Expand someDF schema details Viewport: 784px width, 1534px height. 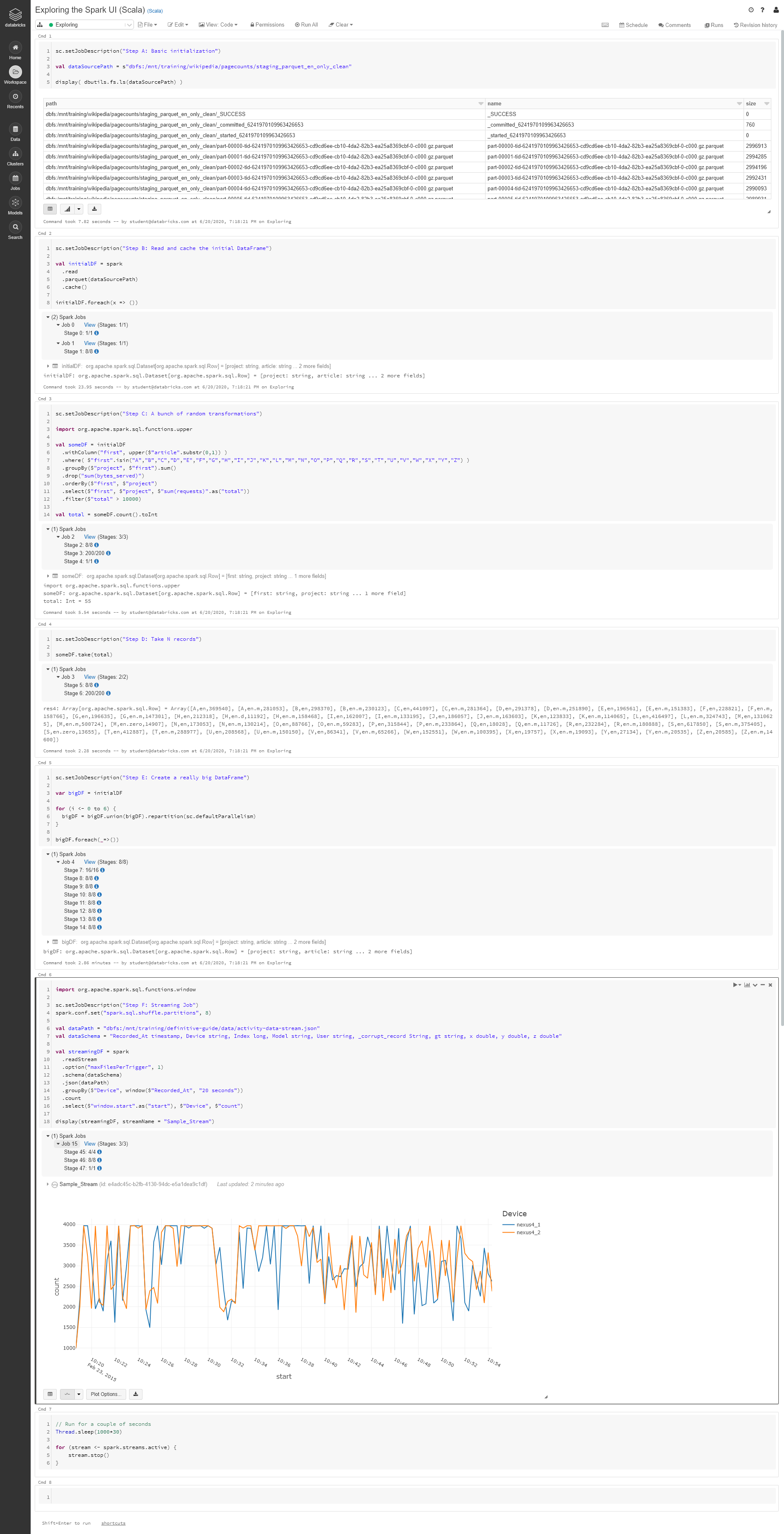coord(48,576)
